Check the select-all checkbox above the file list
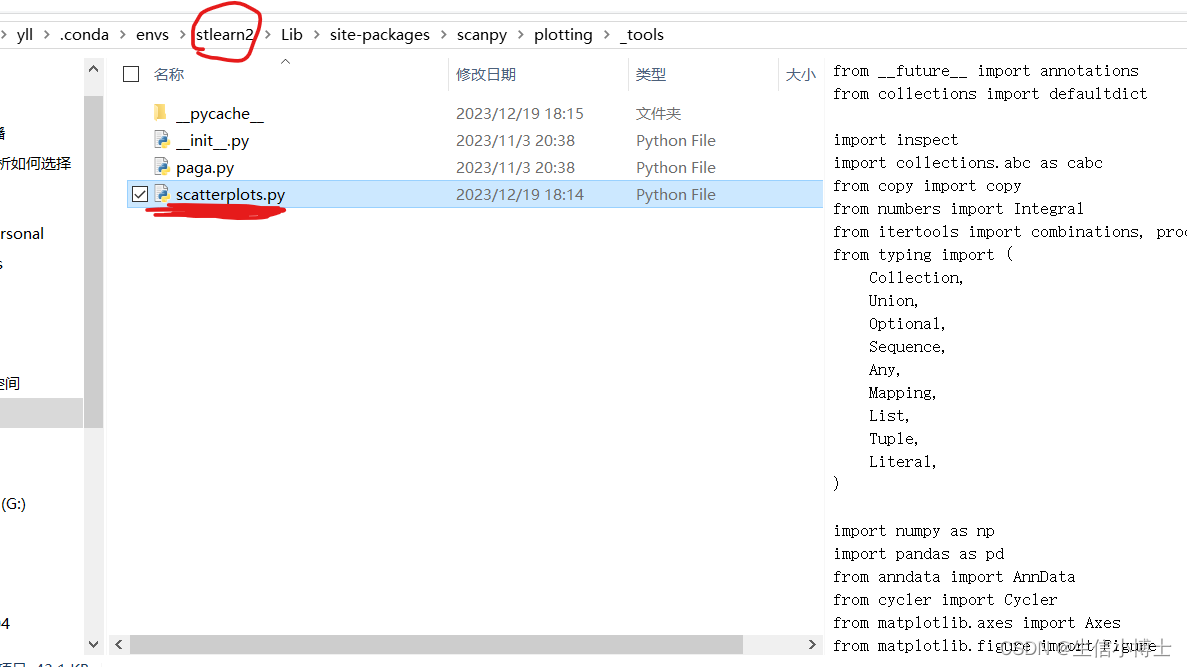Image resolution: width=1187 pixels, height=667 pixels. coord(130,73)
